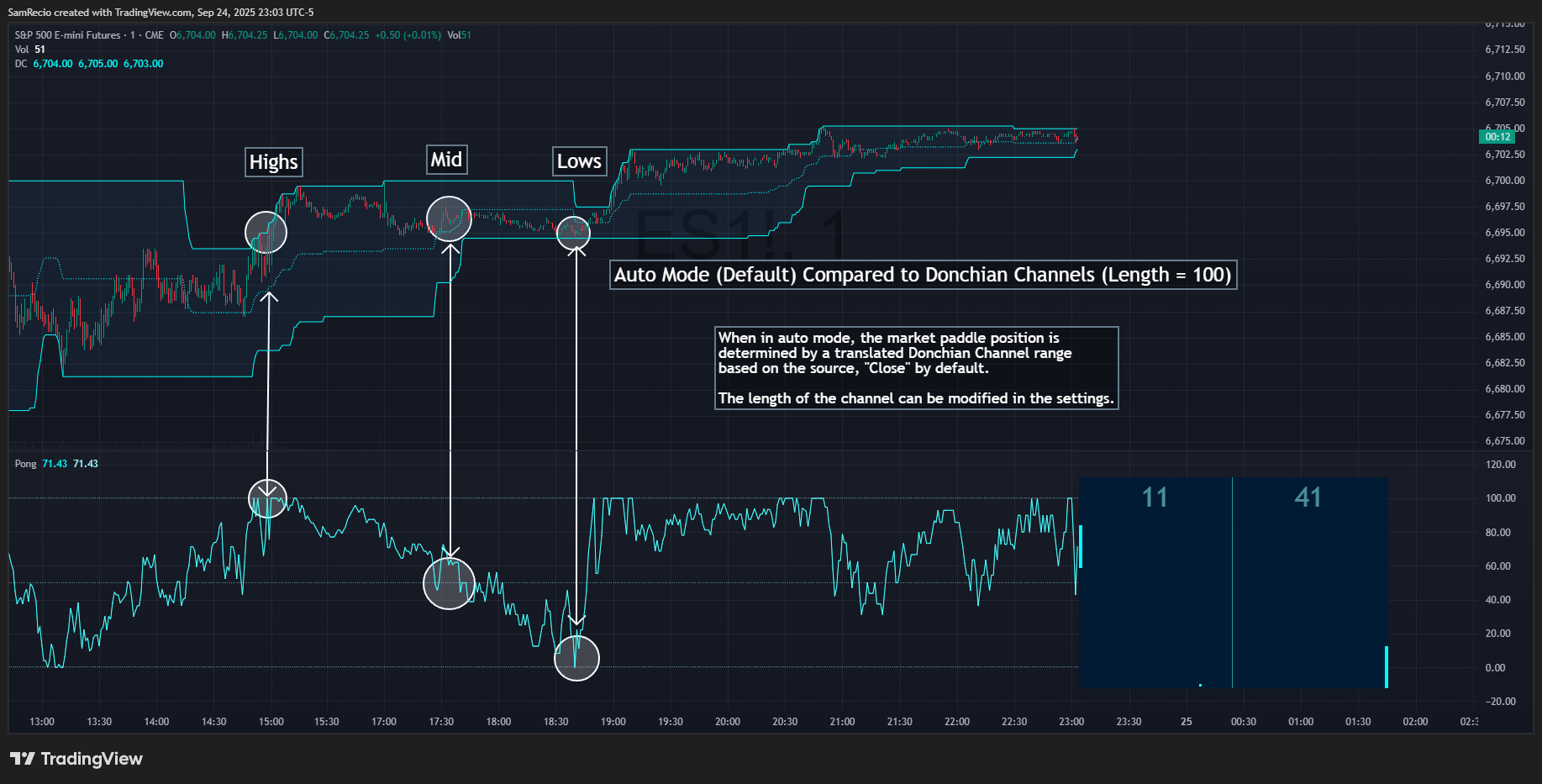Click the right Pong paddle
The width and height of the screenshot is (1542, 784).
(x=1387, y=667)
